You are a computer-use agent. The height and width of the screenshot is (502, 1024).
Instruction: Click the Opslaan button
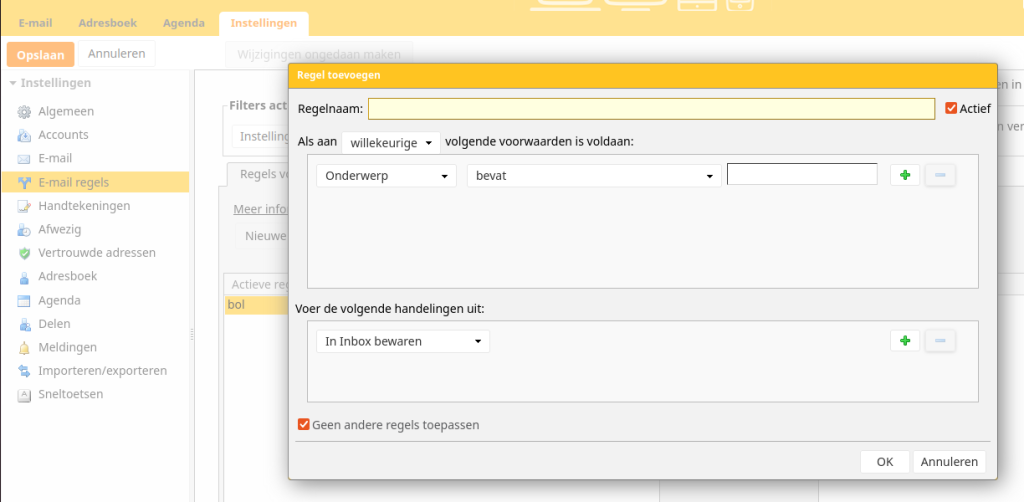[x=40, y=54]
